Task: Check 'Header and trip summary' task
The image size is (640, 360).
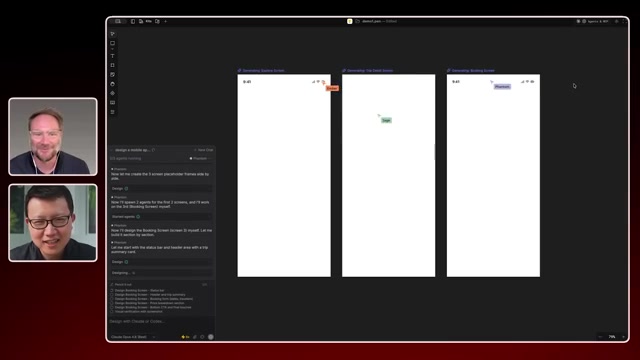Action: [x=112, y=295]
